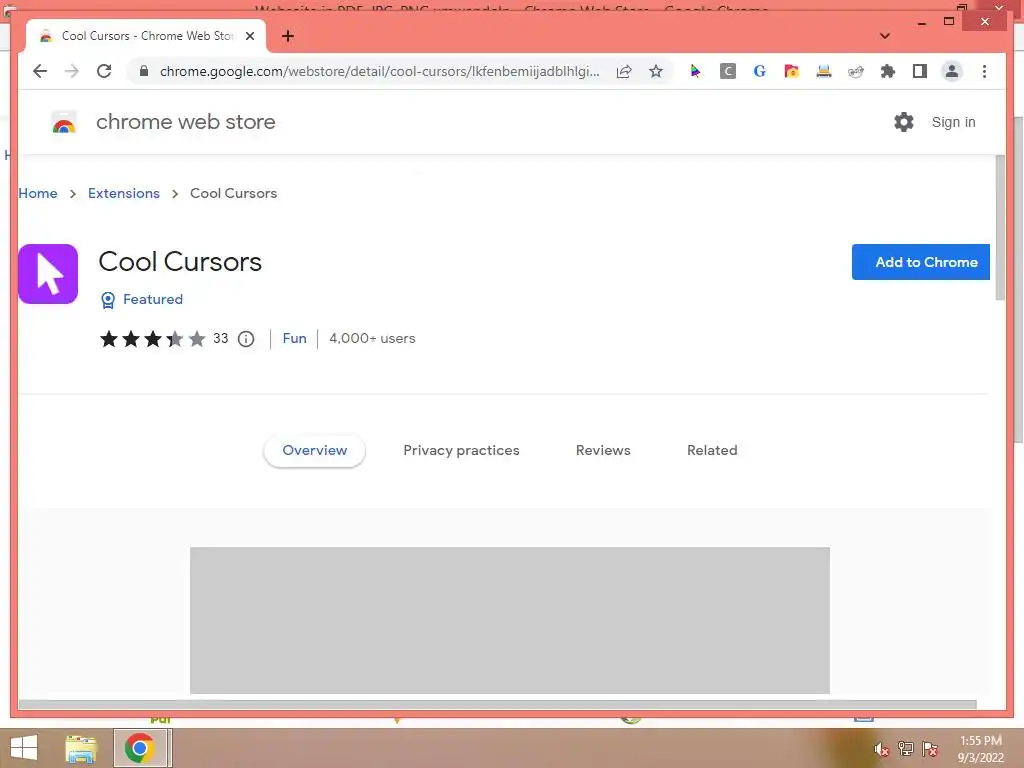
Task: Open the gray C extension icon
Action: [x=728, y=71]
